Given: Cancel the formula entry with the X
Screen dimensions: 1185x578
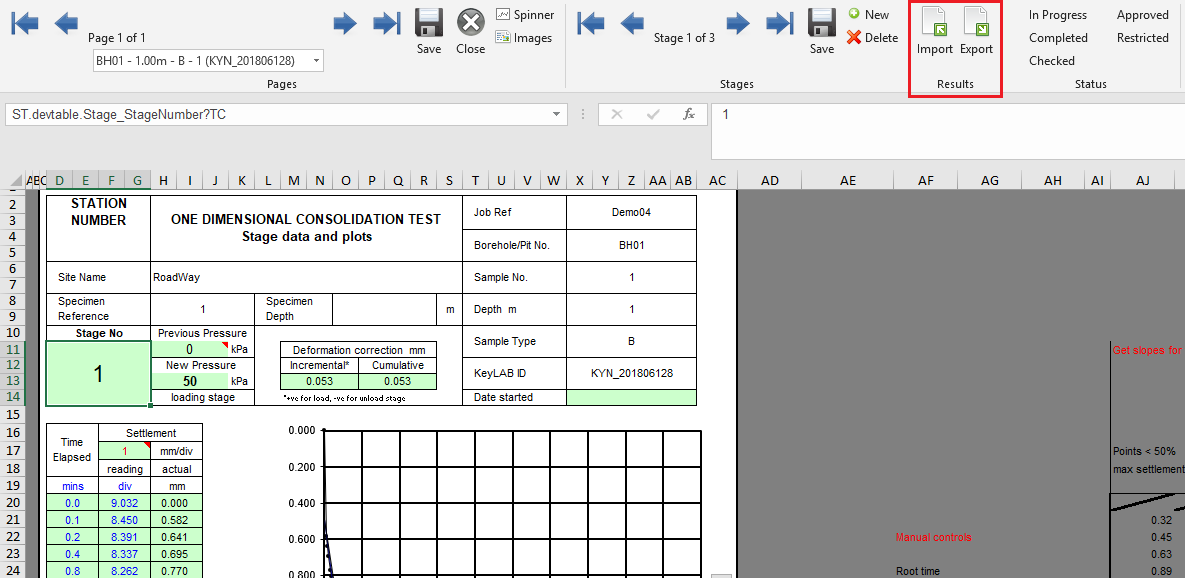Looking at the screenshot, I should pos(616,114).
